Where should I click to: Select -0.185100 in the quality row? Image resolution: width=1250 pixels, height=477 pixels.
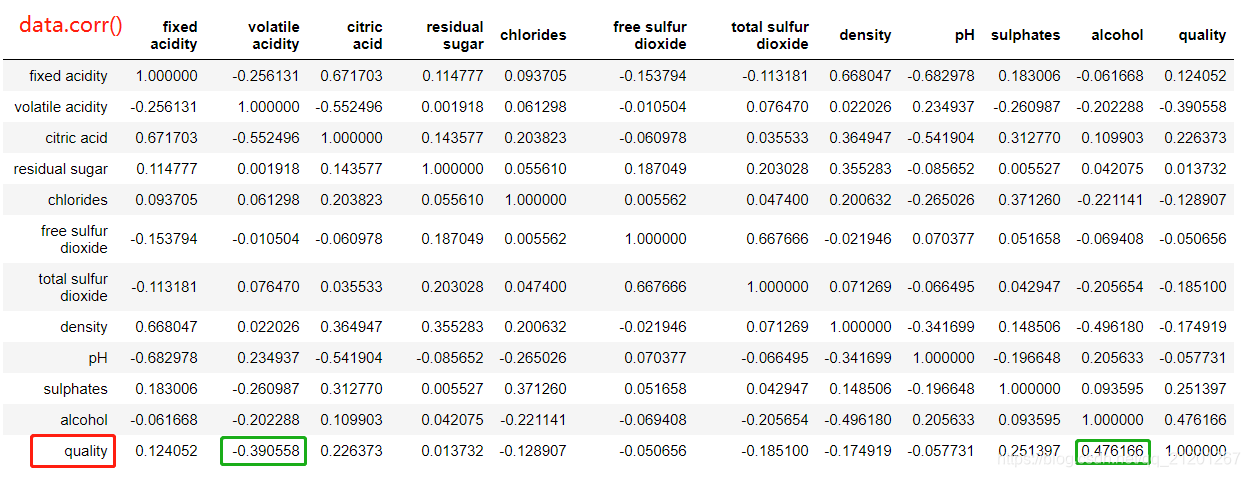pos(775,451)
